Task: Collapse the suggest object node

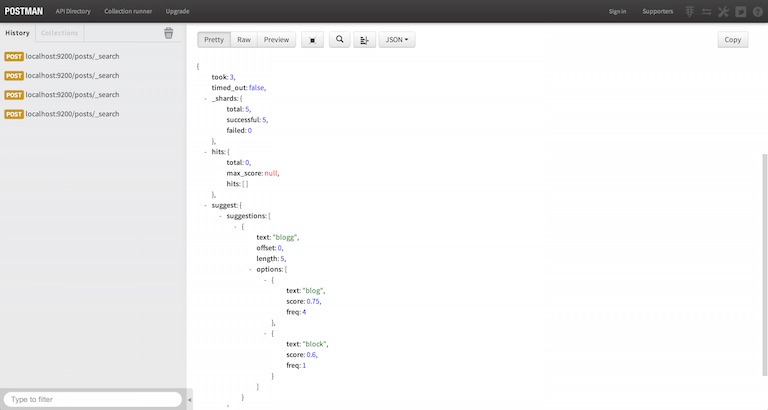Action: [x=204, y=205]
